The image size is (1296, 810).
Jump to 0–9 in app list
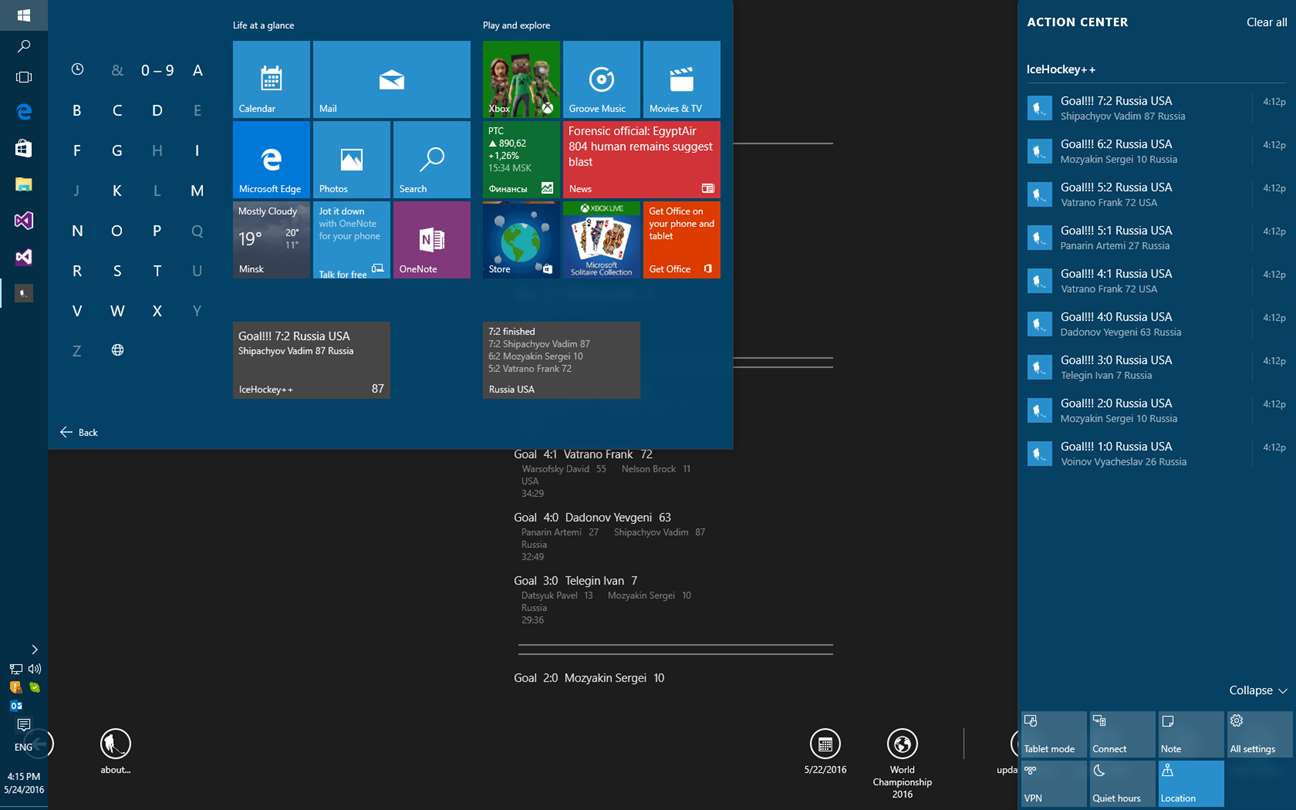point(157,70)
